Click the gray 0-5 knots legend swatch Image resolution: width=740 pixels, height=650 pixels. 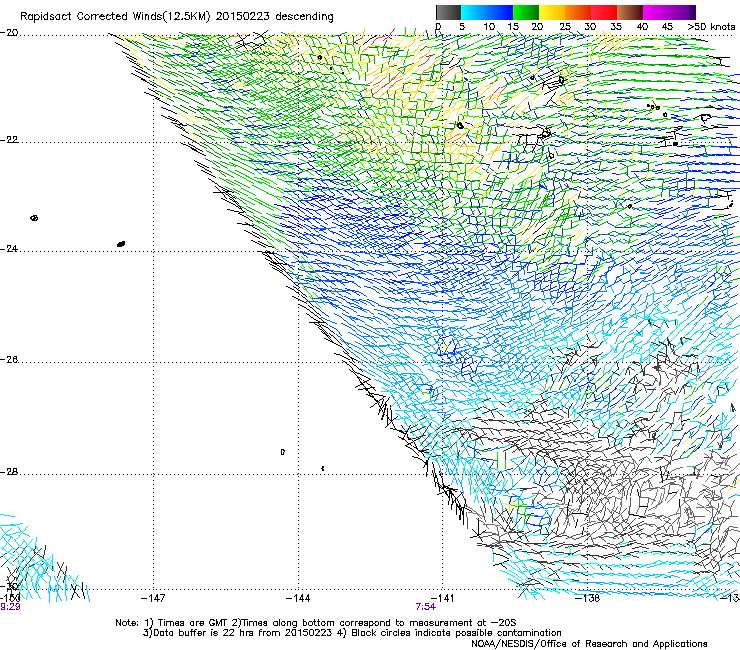448,12
